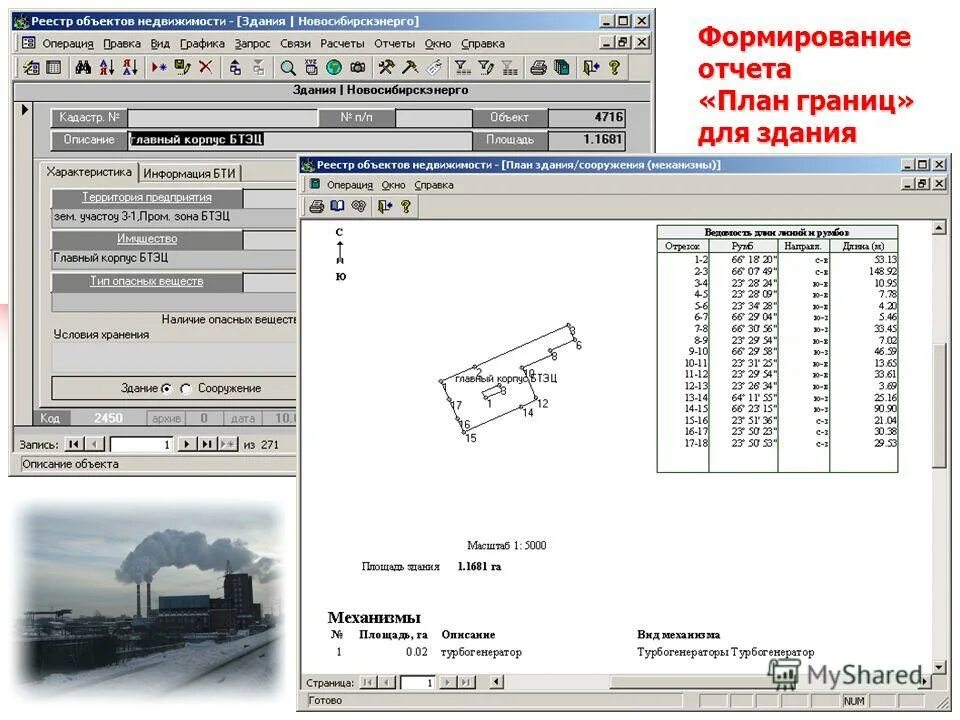Click the Объект value 4716
960x720 pixels.
pyautogui.click(x=587, y=117)
